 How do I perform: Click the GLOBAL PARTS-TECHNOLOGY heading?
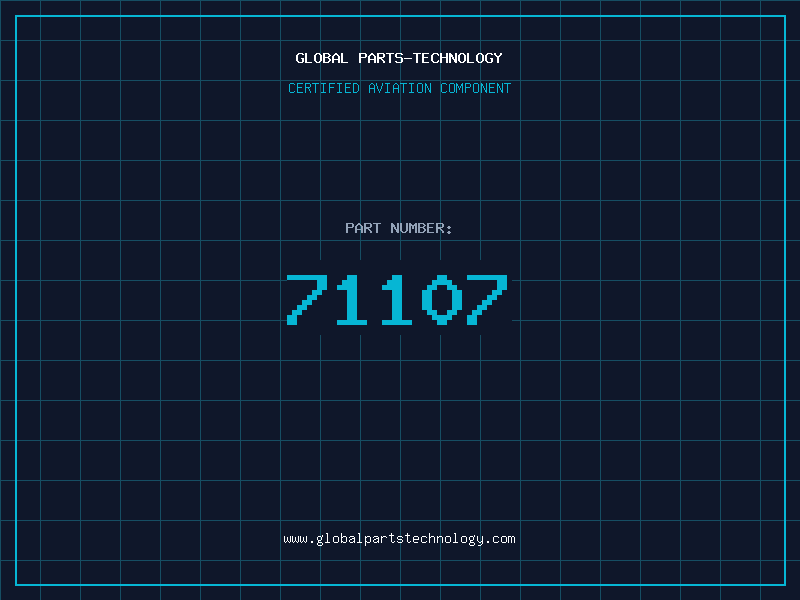tap(399, 58)
